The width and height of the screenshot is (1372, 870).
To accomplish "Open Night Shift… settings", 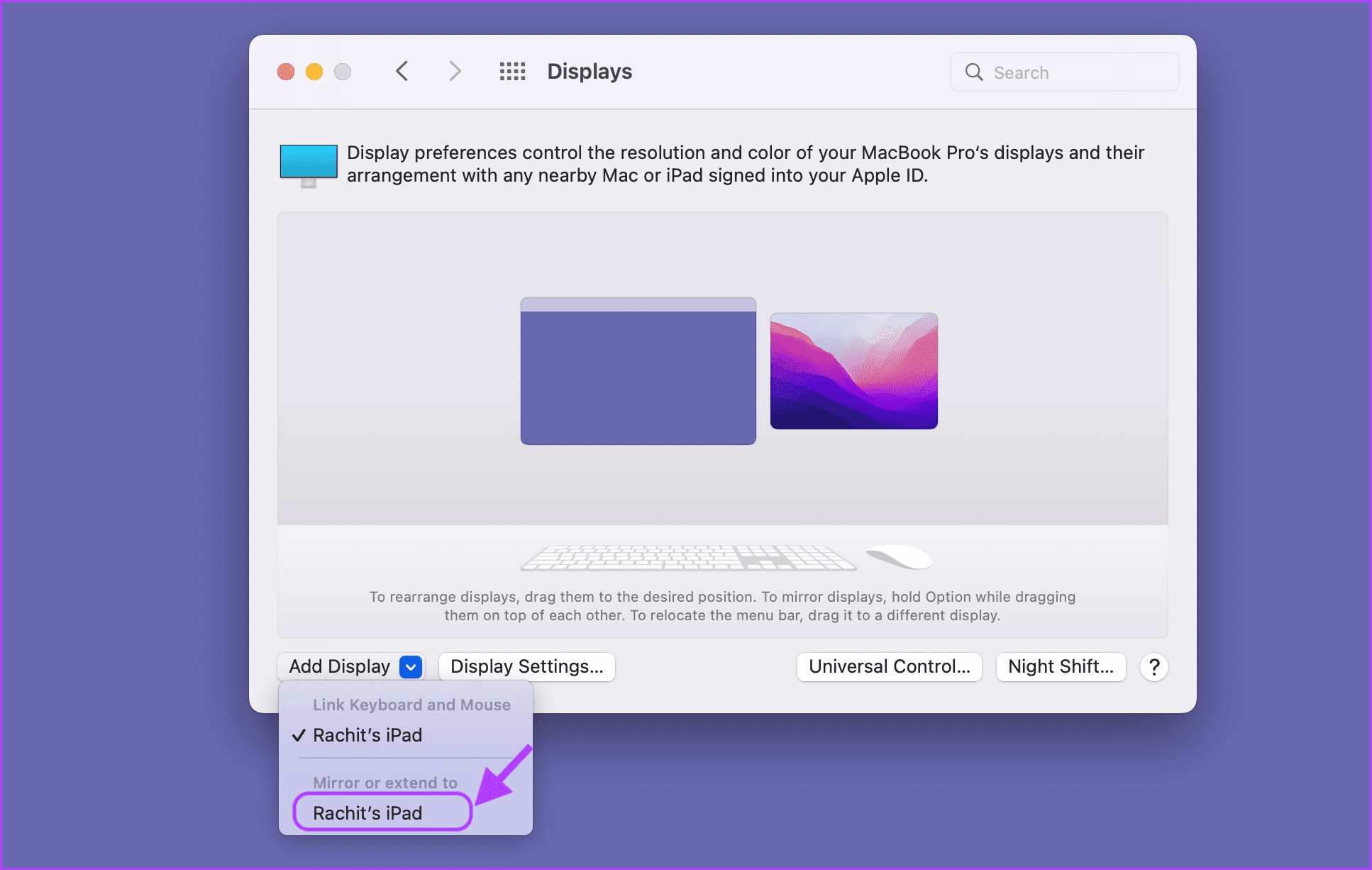I will click(x=1061, y=667).
